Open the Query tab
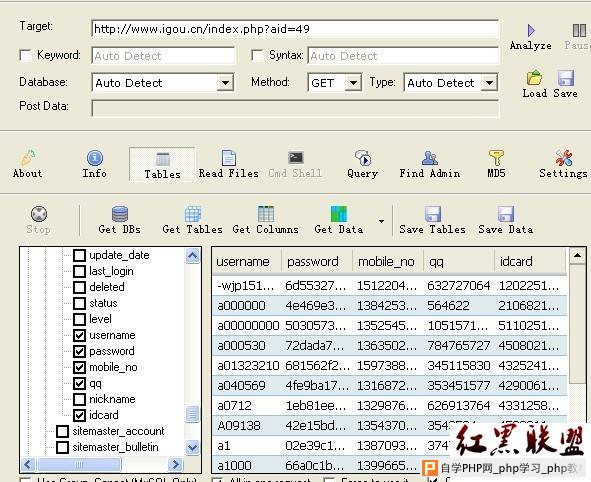The width and height of the screenshot is (591, 482). 363,164
